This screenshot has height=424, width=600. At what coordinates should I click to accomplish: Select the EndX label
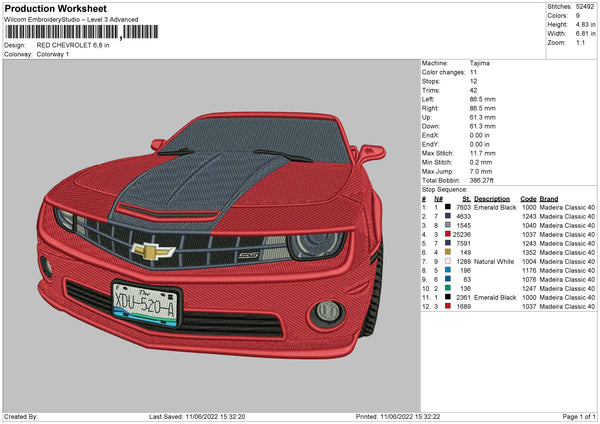pos(430,135)
